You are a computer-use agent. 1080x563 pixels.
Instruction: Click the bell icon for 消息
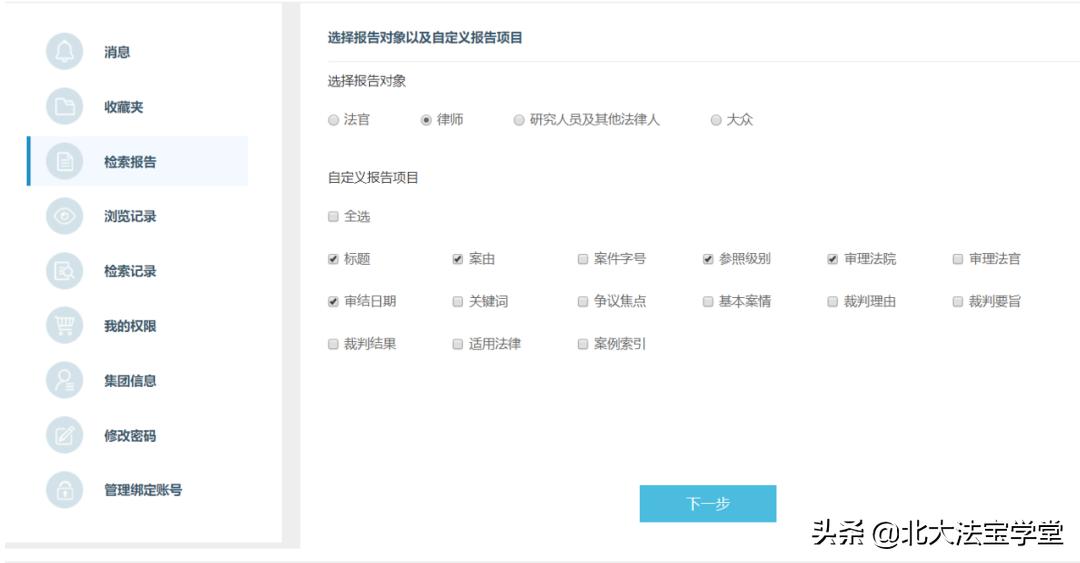(x=64, y=52)
